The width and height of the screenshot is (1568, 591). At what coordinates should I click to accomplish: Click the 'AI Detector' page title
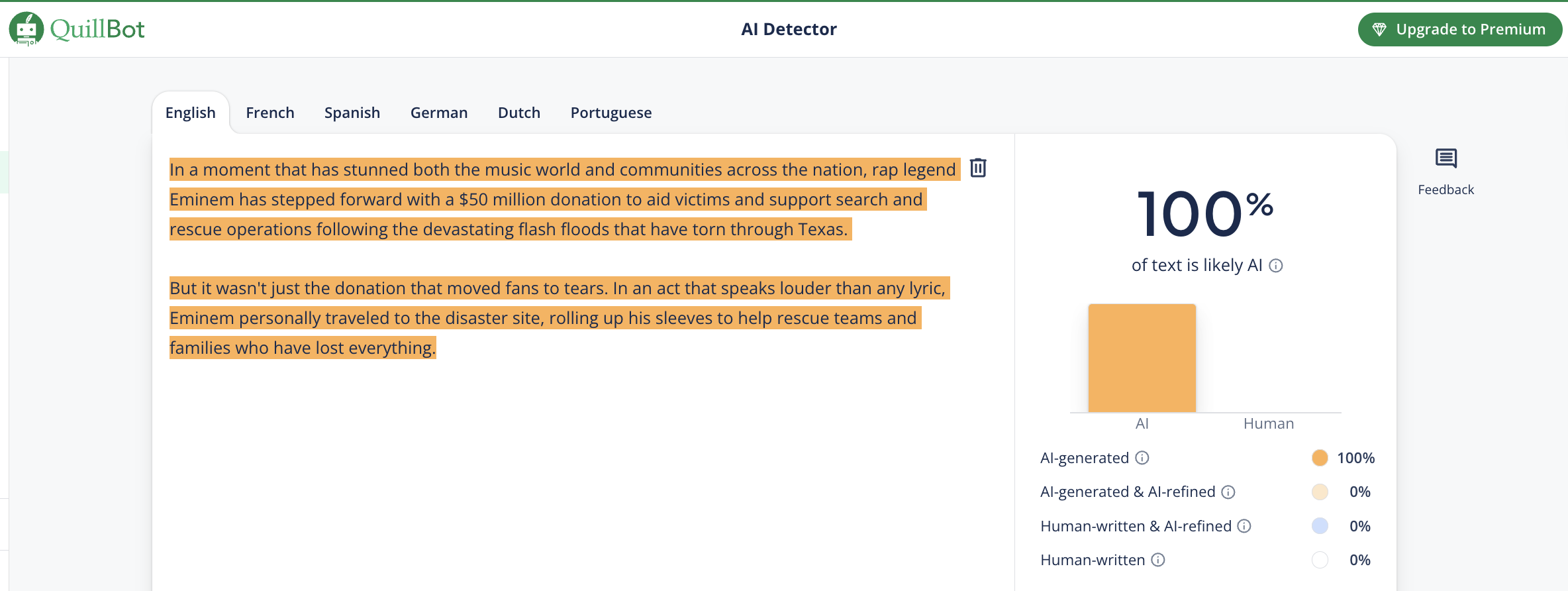(789, 29)
